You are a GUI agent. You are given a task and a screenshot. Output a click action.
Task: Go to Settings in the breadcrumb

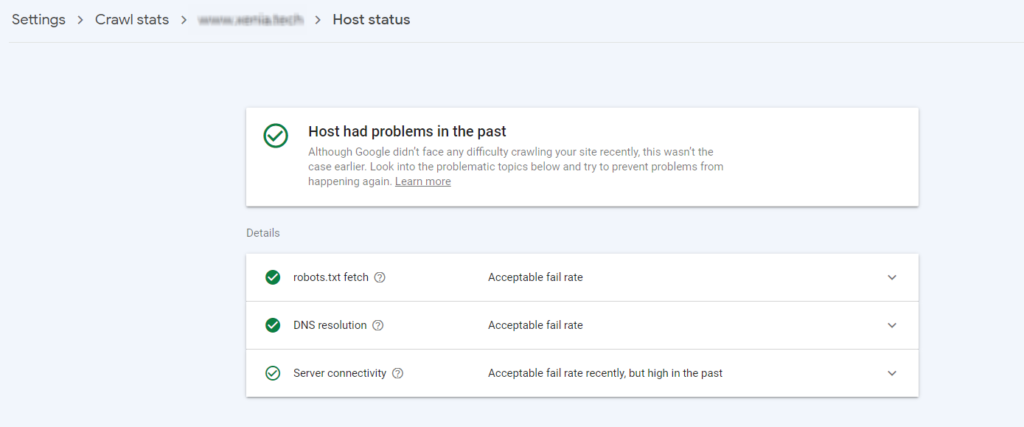point(39,20)
